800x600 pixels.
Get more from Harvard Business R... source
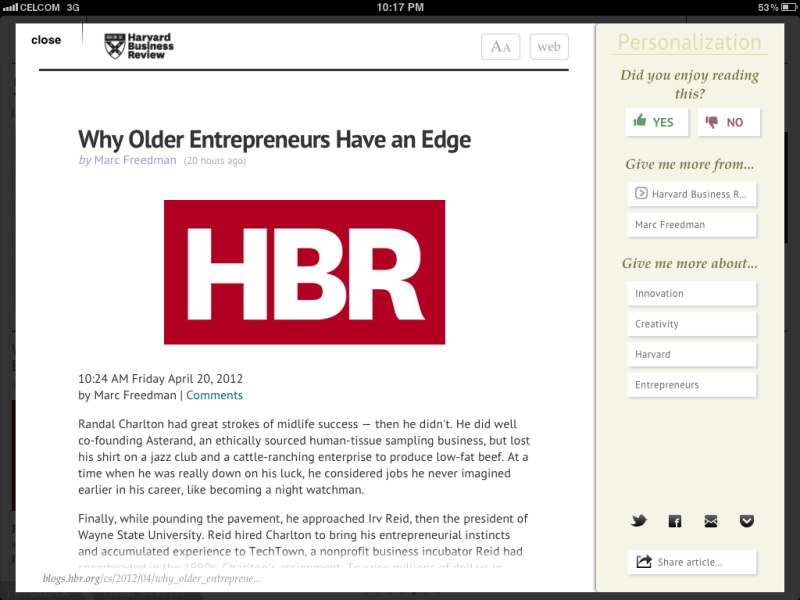(692, 194)
